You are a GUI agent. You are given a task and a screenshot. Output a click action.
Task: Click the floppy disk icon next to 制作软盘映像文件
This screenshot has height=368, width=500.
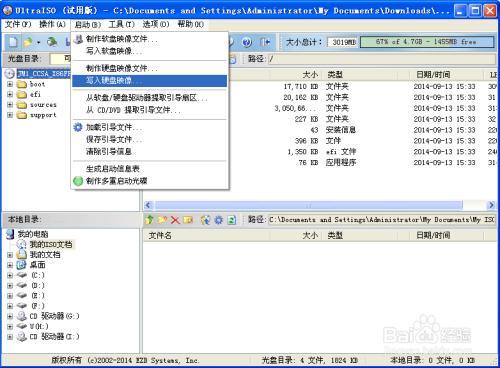[x=78, y=39]
